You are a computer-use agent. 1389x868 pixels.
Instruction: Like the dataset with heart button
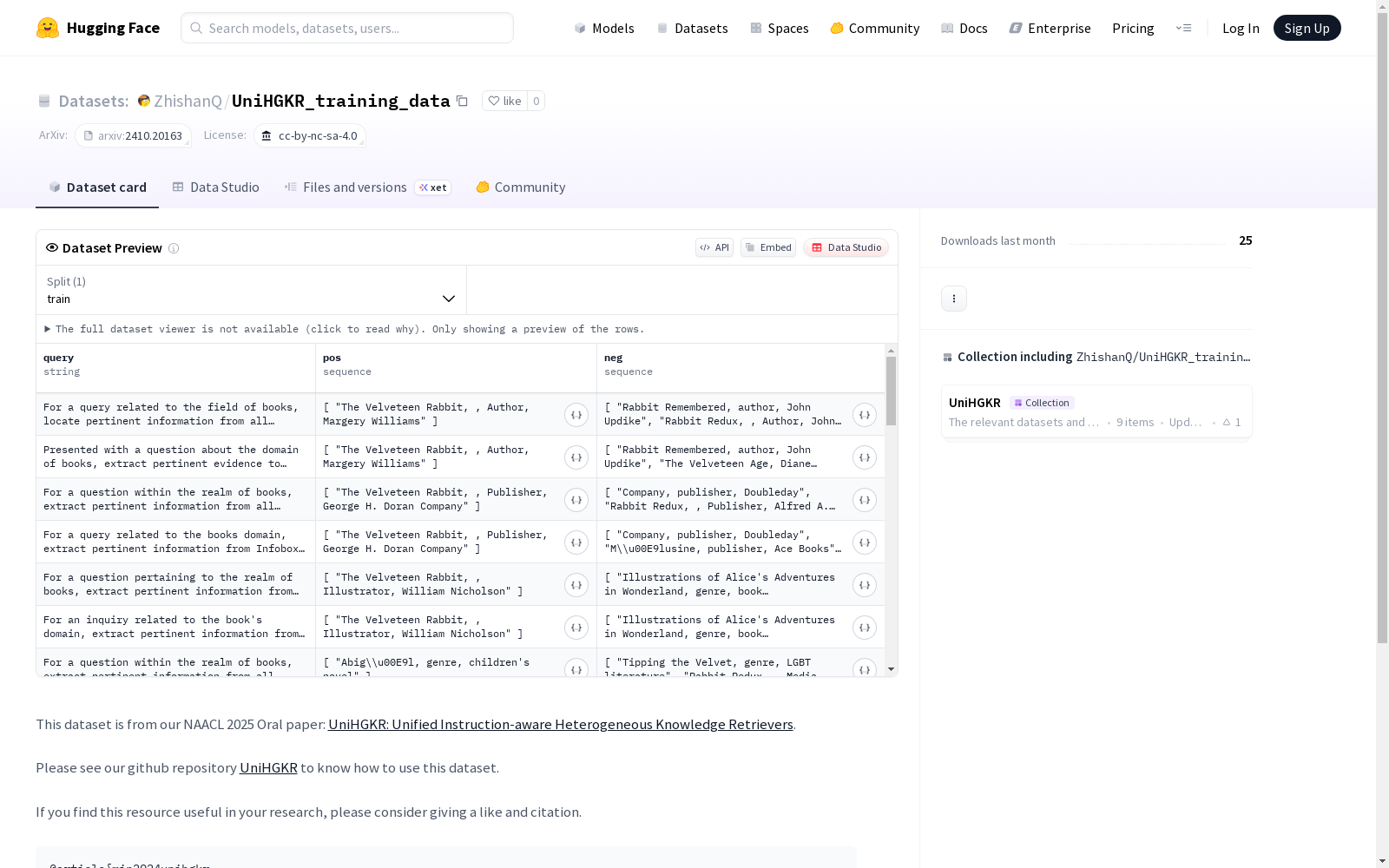pos(504,101)
